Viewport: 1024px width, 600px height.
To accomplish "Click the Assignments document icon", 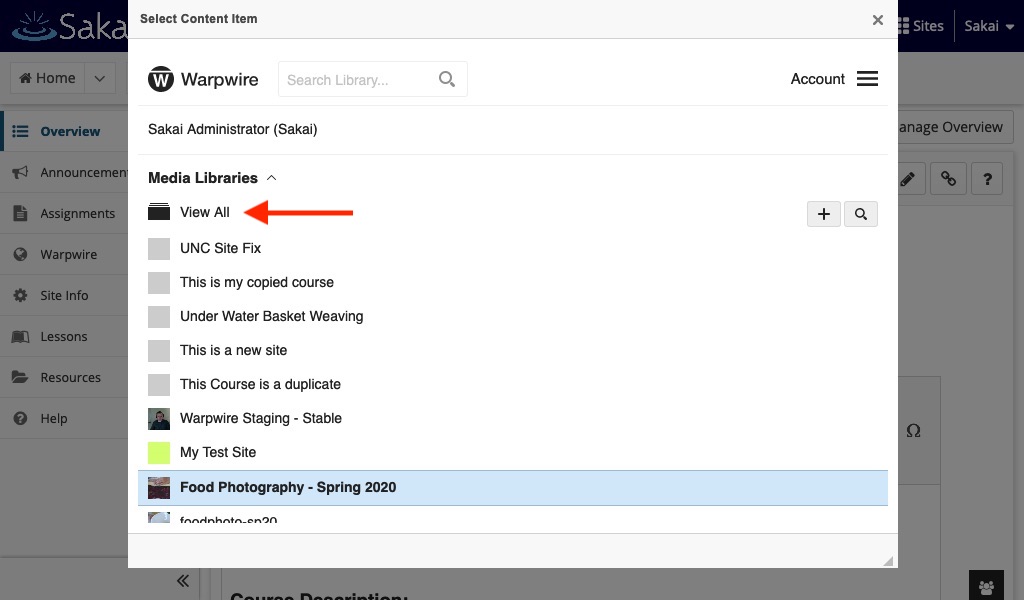I will [x=20, y=213].
